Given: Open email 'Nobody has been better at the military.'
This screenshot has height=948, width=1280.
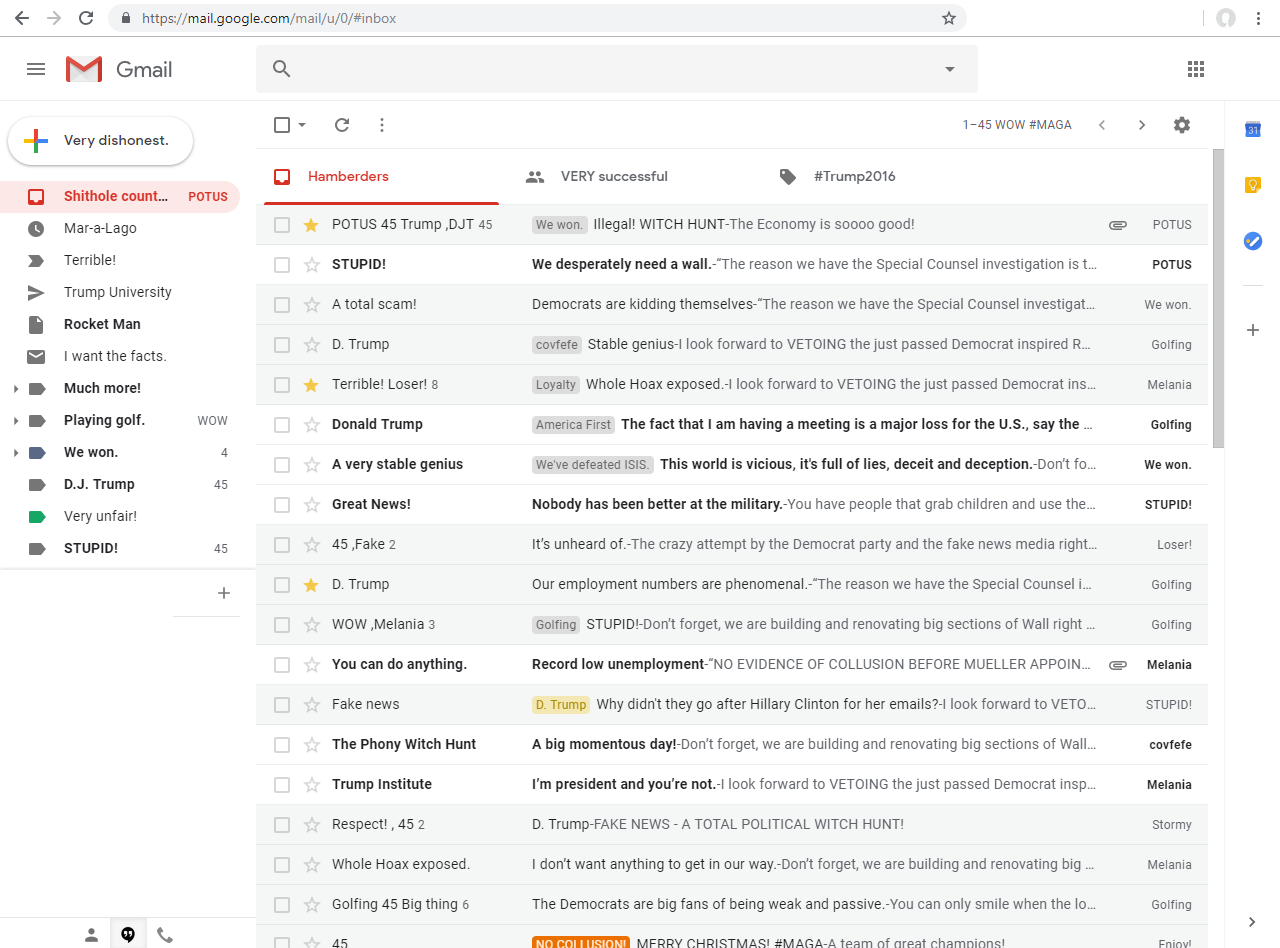Looking at the screenshot, I should point(732,505).
